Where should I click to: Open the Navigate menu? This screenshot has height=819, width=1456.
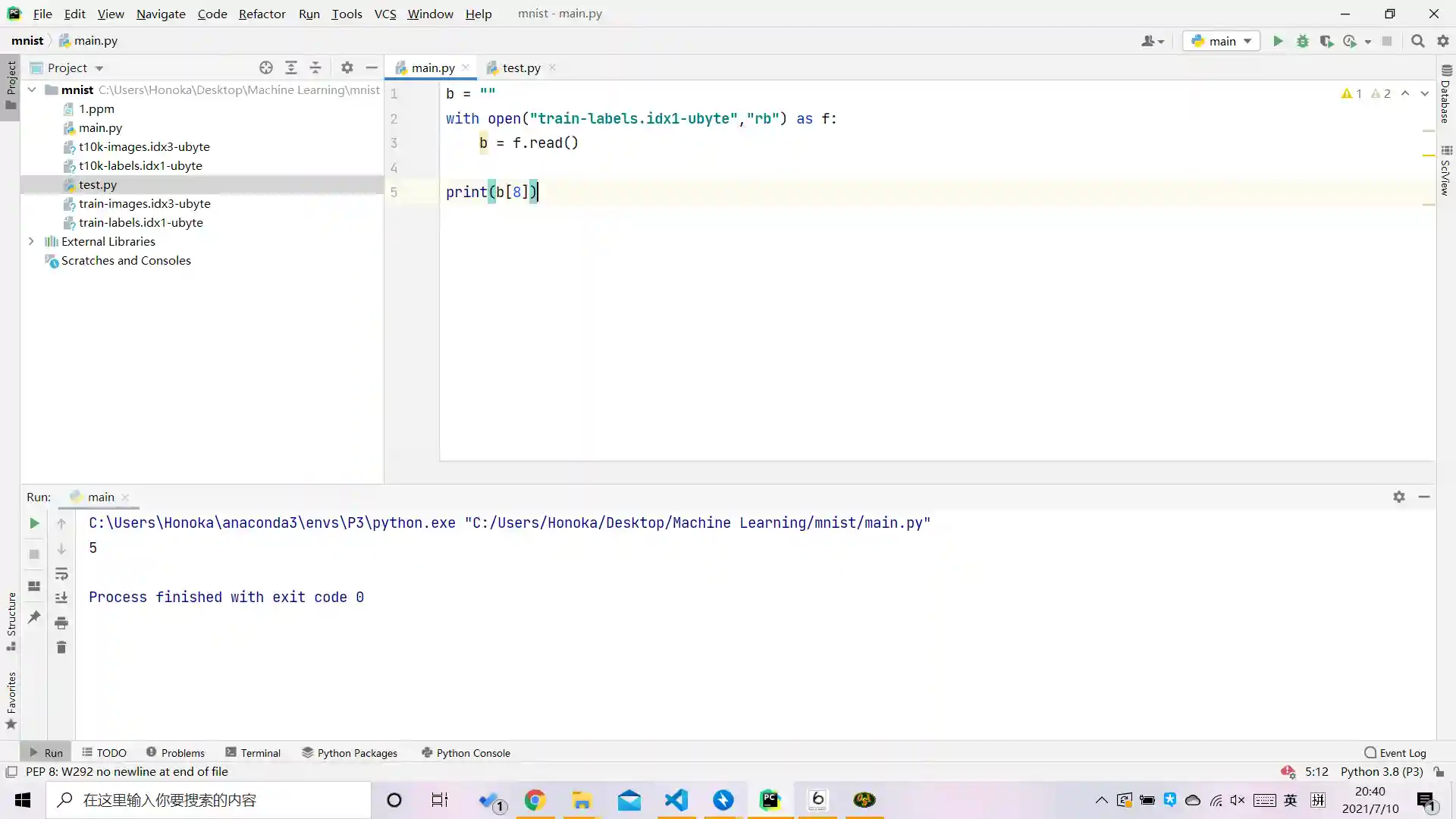161,14
